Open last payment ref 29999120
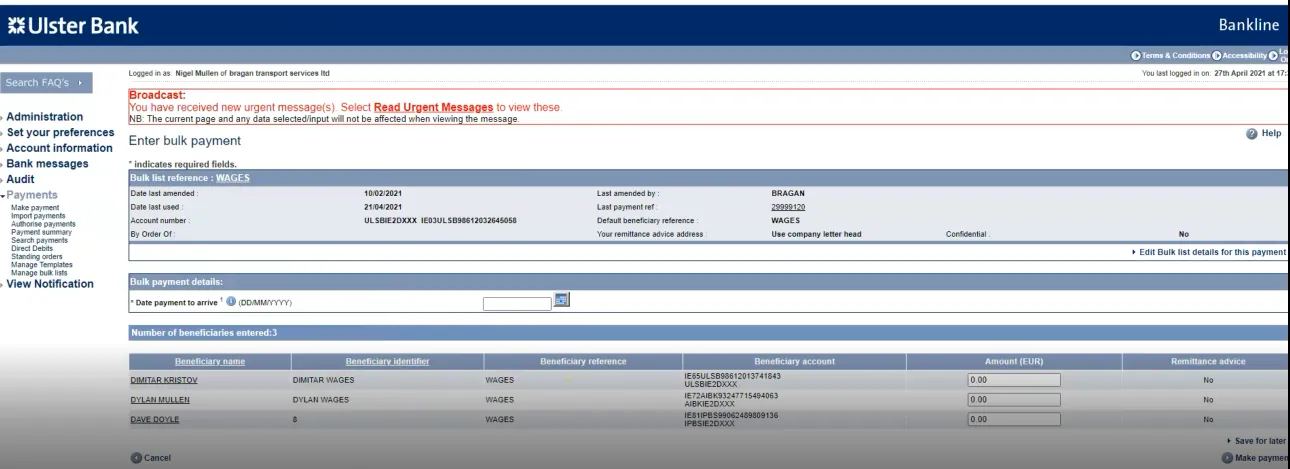The image size is (1290, 469). click(789, 207)
